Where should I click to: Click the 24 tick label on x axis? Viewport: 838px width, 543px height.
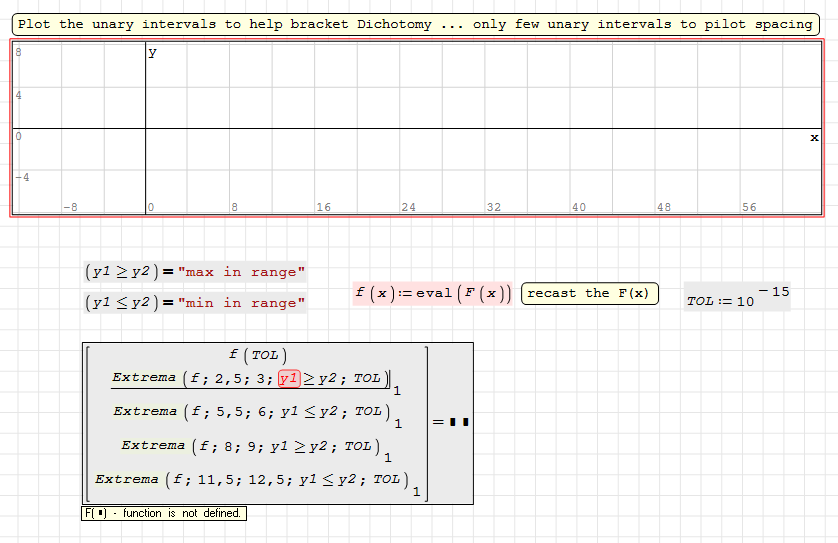[408, 207]
